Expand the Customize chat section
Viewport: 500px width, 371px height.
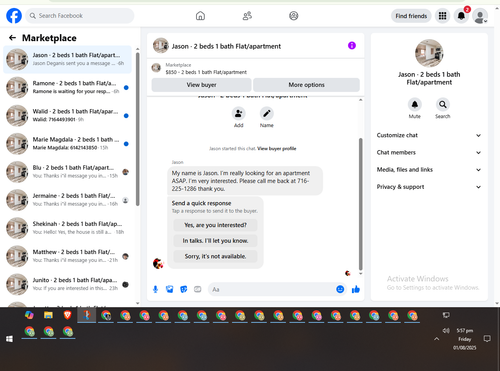(x=429, y=135)
